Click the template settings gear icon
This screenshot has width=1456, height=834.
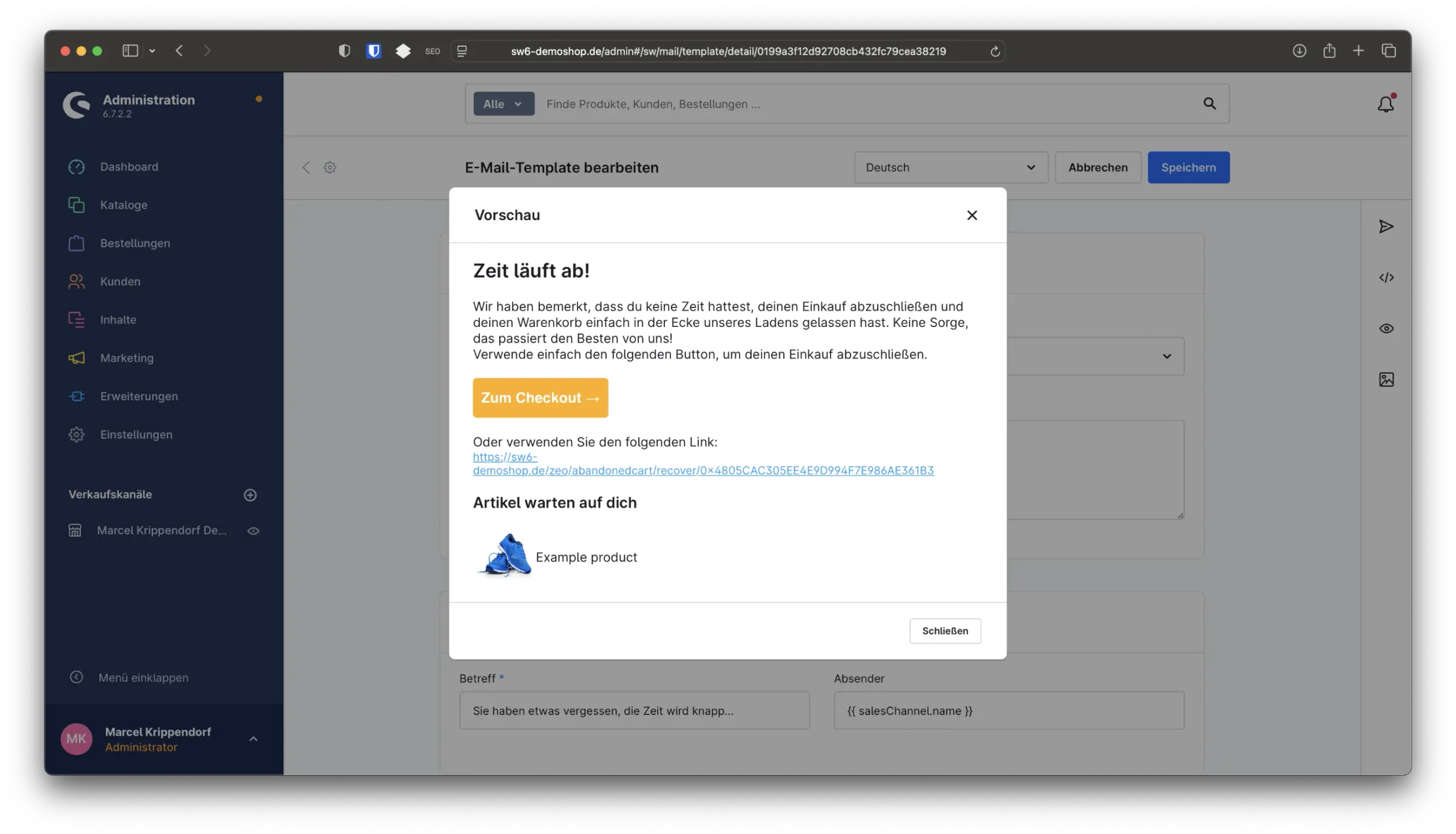pos(329,167)
